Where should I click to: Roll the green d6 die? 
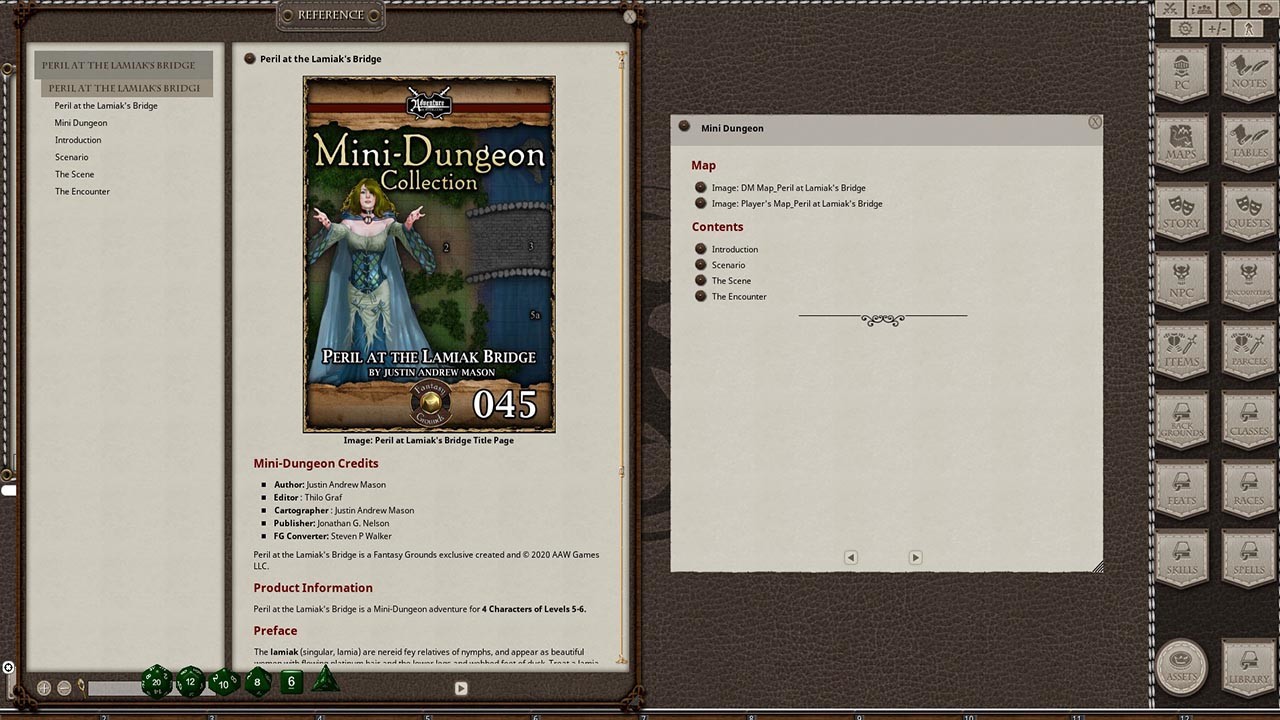coord(291,681)
